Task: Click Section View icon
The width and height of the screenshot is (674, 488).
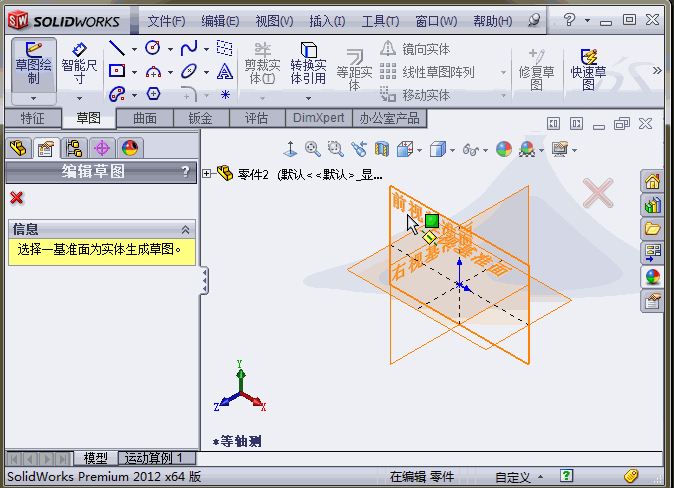Action: click(x=382, y=149)
